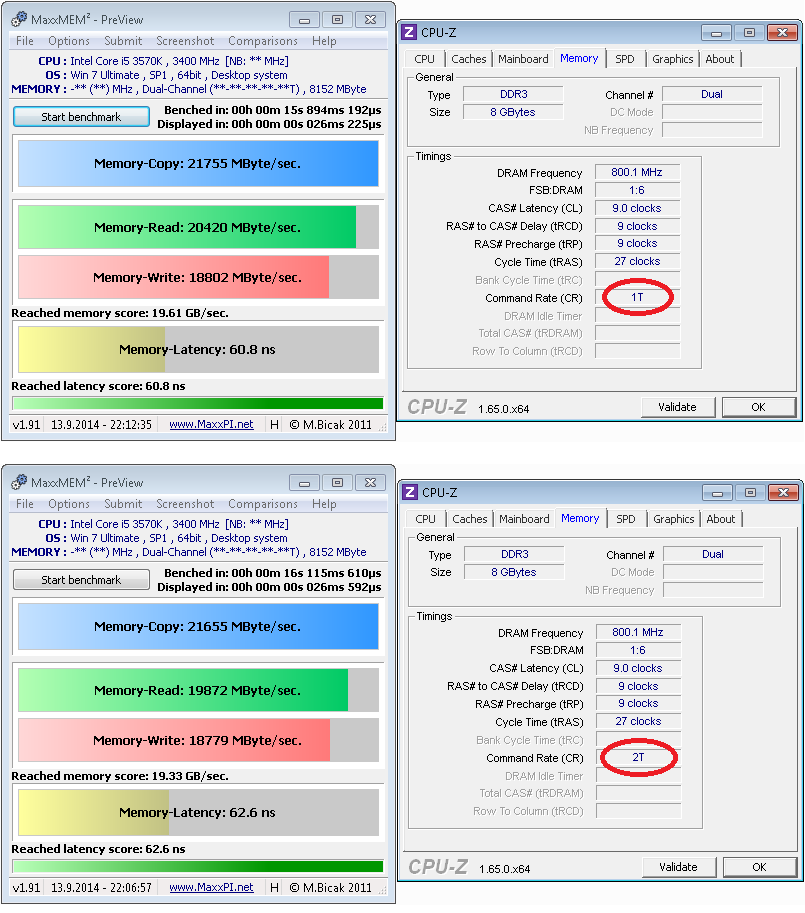
Task: Open the Options menu in the bottom MaxxMEM window
Action: (x=69, y=504)
